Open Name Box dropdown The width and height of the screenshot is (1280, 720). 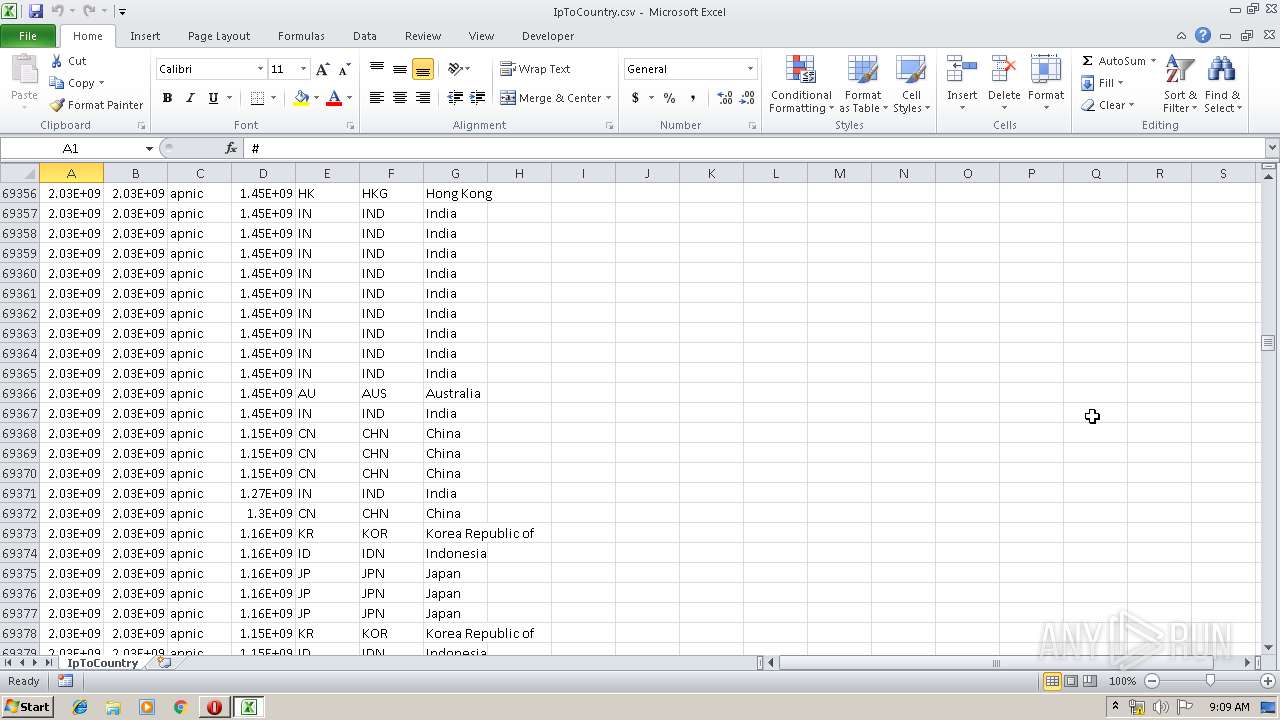pyautogui.click(x=149, y=148)
